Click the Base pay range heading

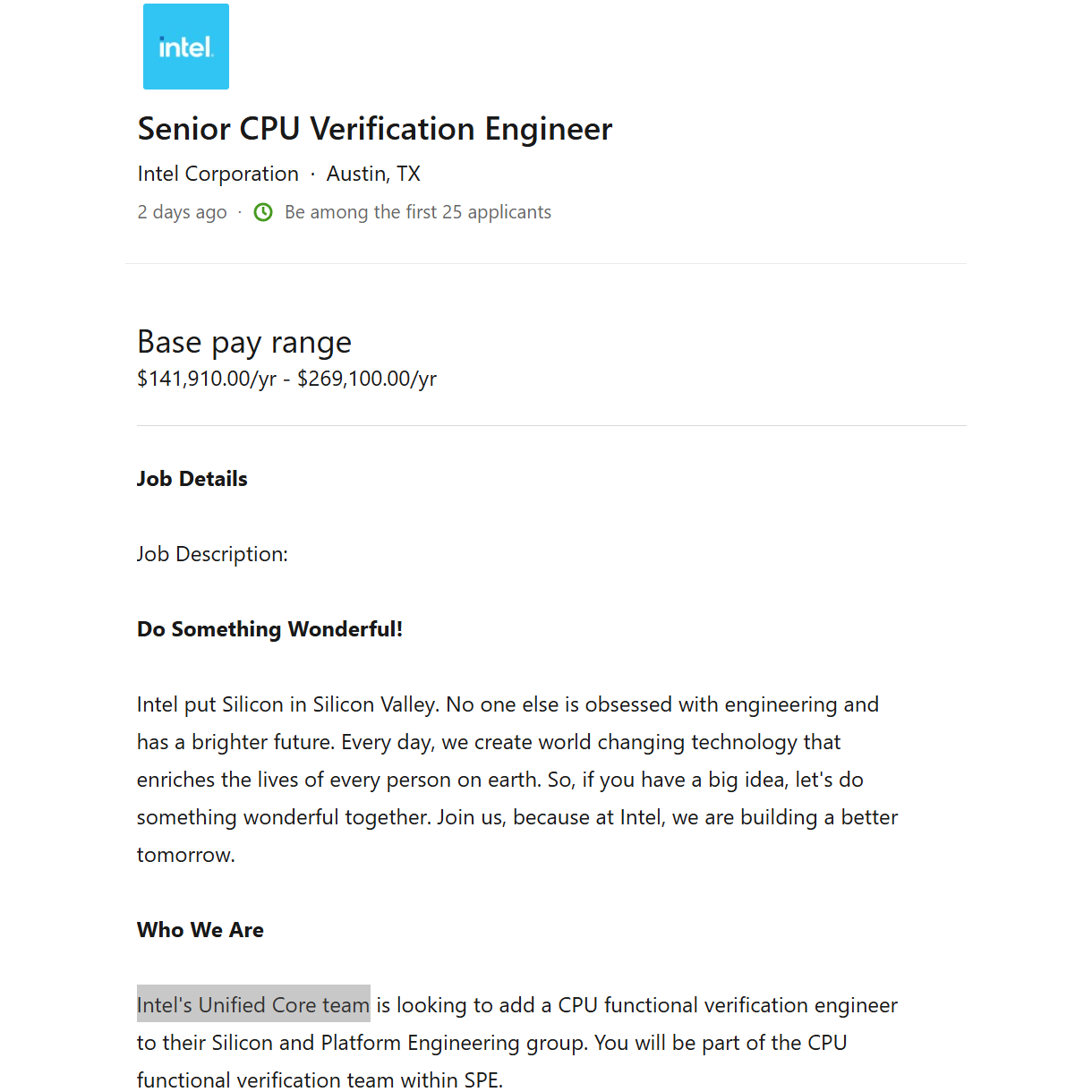click(243, 342)
